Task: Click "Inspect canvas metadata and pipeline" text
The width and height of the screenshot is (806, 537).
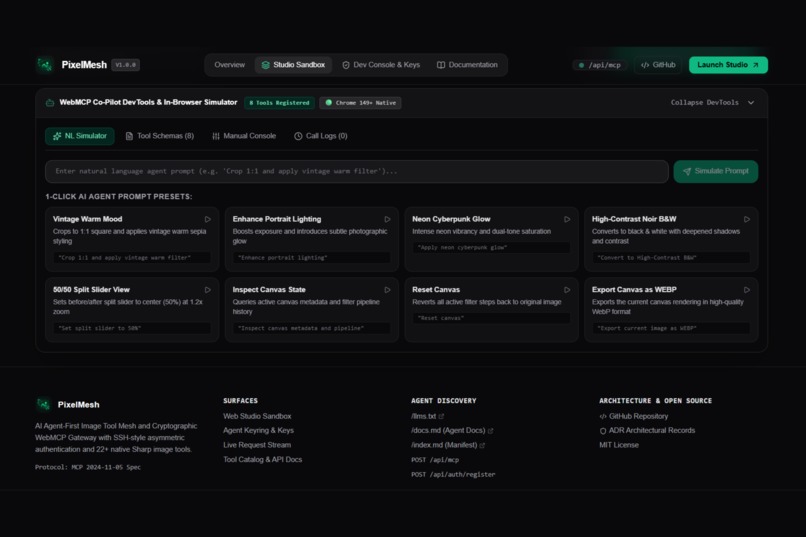Action: (x=301, y=328)
